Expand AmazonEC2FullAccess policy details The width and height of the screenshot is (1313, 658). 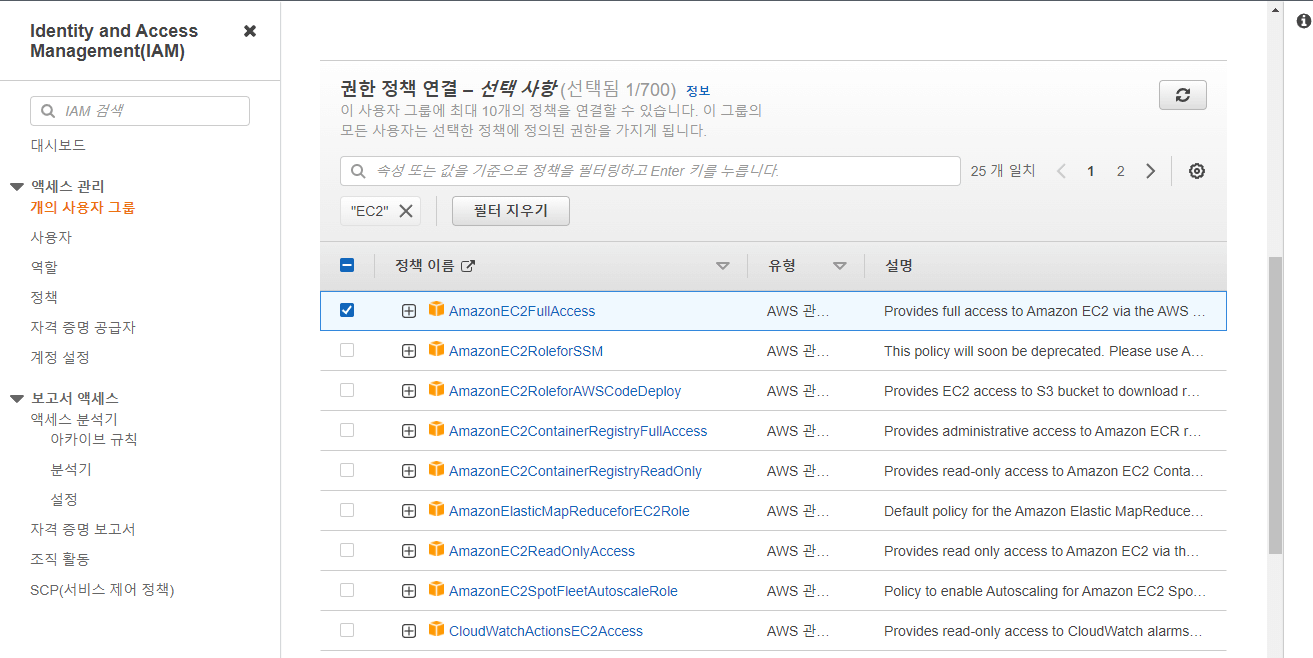coord(409,311)
